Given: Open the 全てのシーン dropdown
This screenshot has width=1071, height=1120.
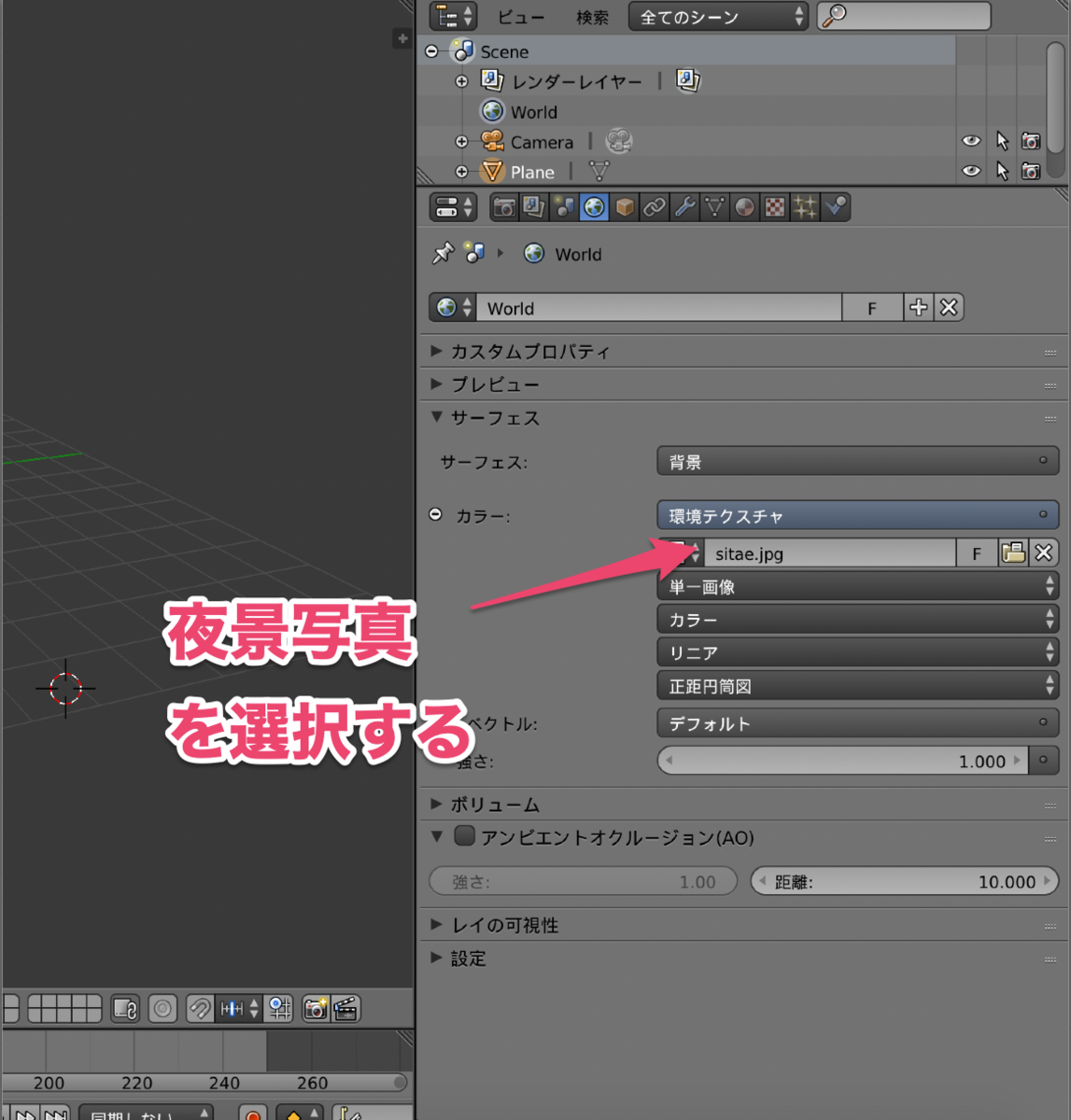Looking at the screenshot, I should [x=718, y=16].
